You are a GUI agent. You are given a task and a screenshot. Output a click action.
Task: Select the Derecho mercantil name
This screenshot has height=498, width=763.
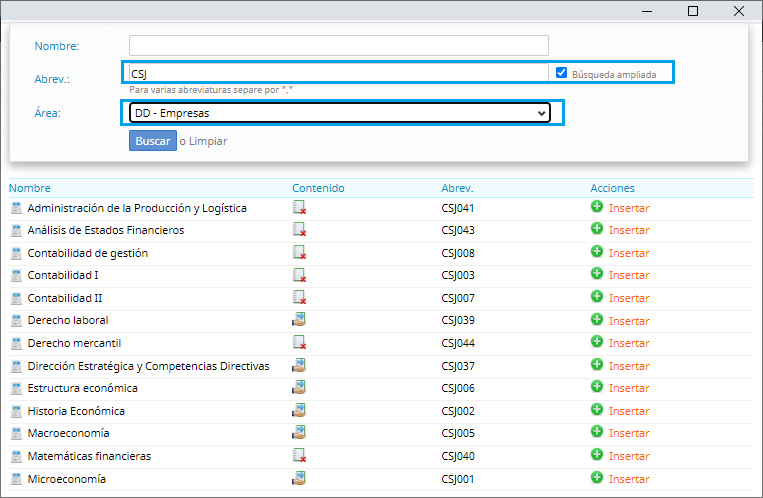coord(74,343)
